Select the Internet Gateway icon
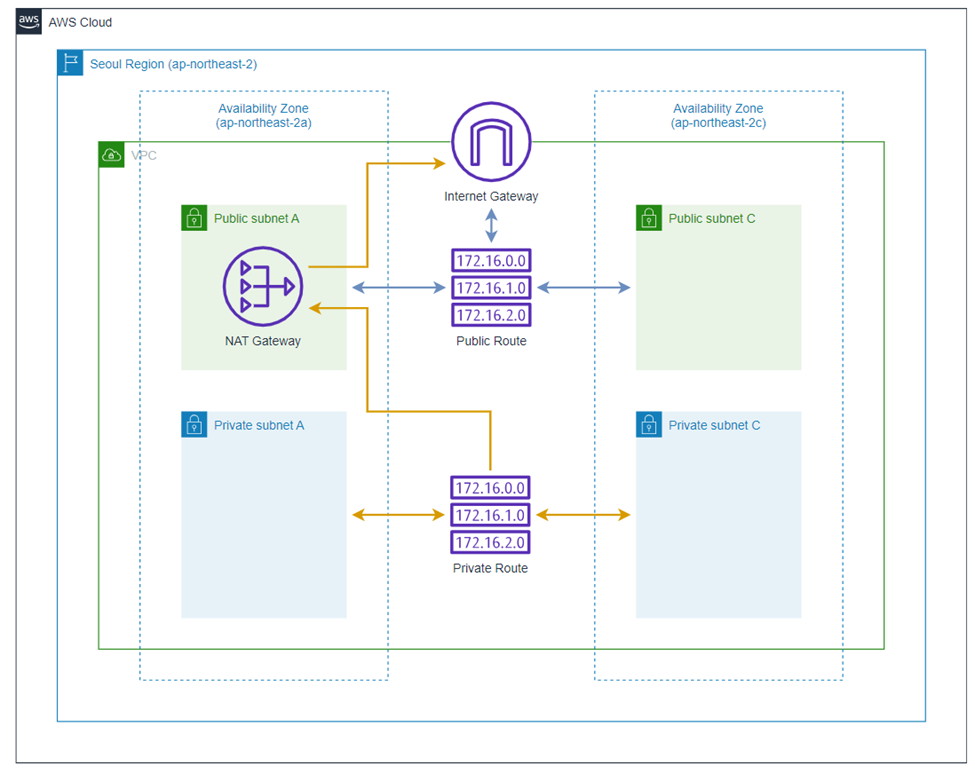975x774 pixels. 490,141
